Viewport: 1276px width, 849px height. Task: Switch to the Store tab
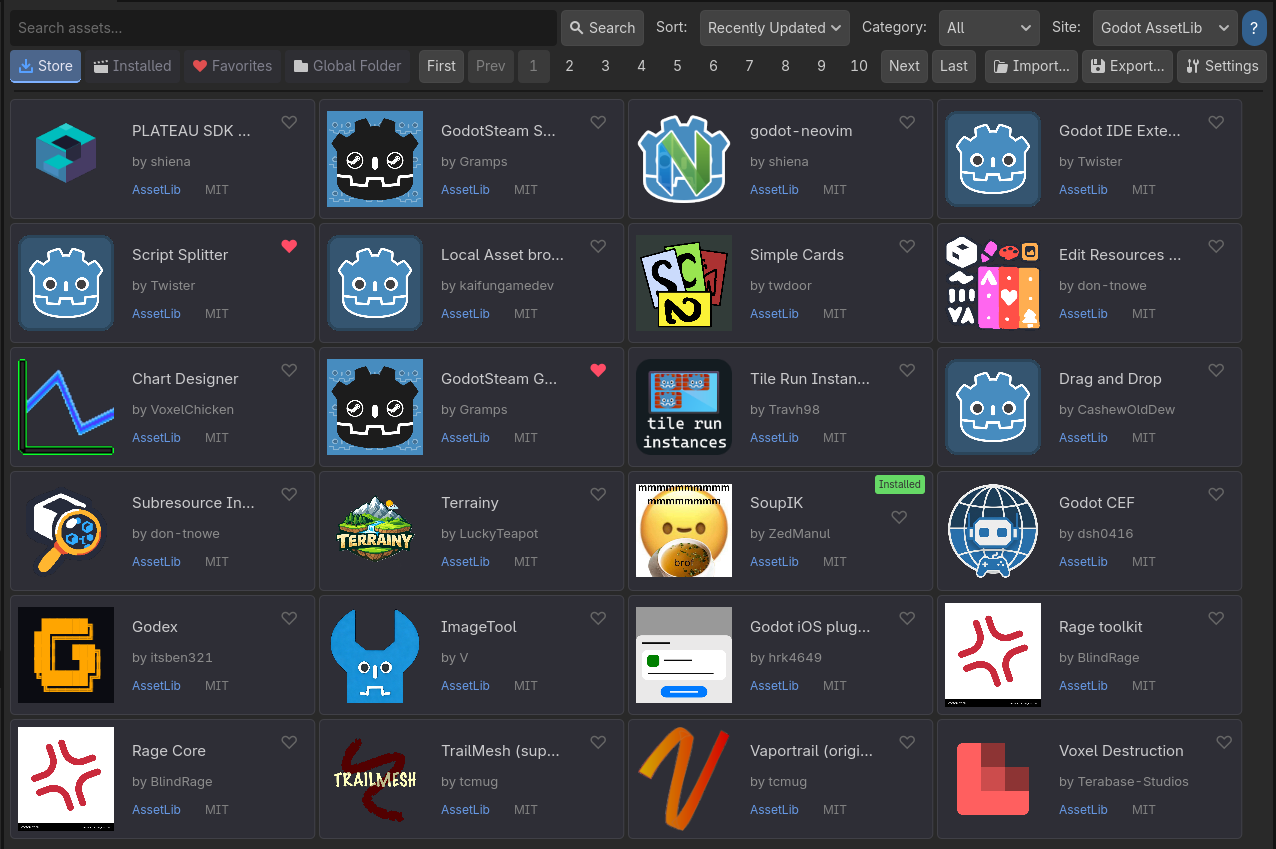(x=45, y=66)
